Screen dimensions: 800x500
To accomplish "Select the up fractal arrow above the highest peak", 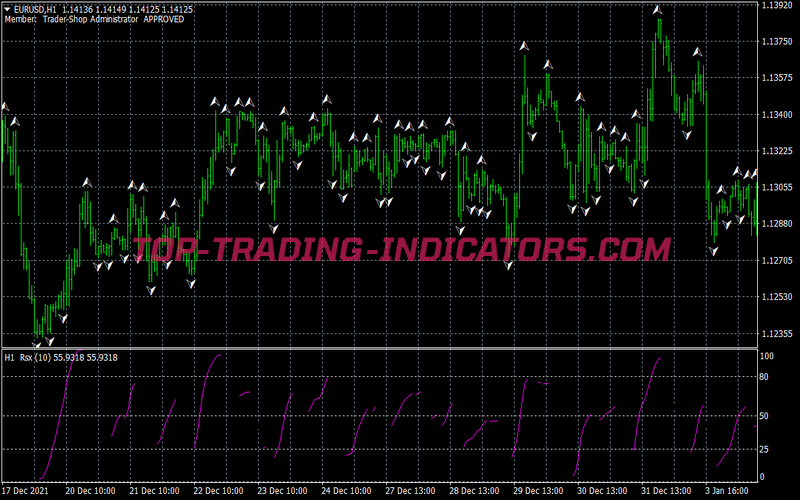I will [x=658, y=9].
